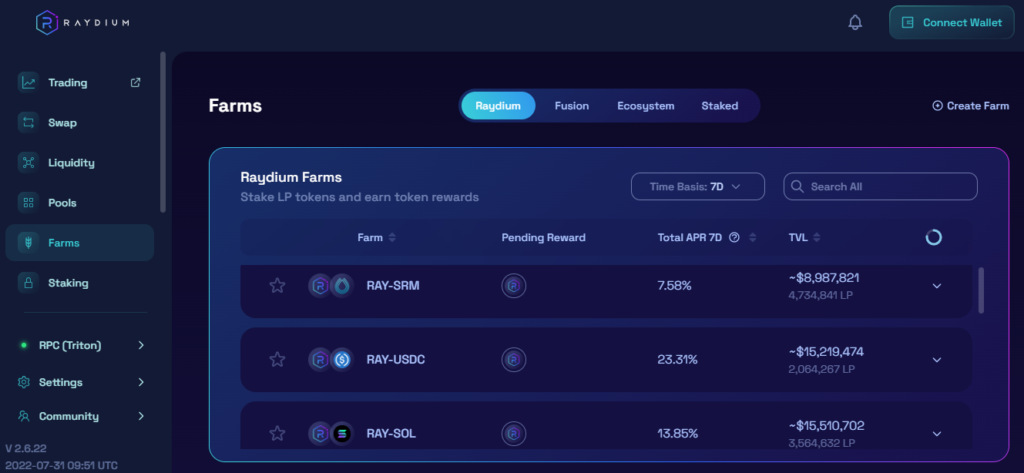Click the Create Farm link
Viewport: 1024px width, 473px height.
970,106
